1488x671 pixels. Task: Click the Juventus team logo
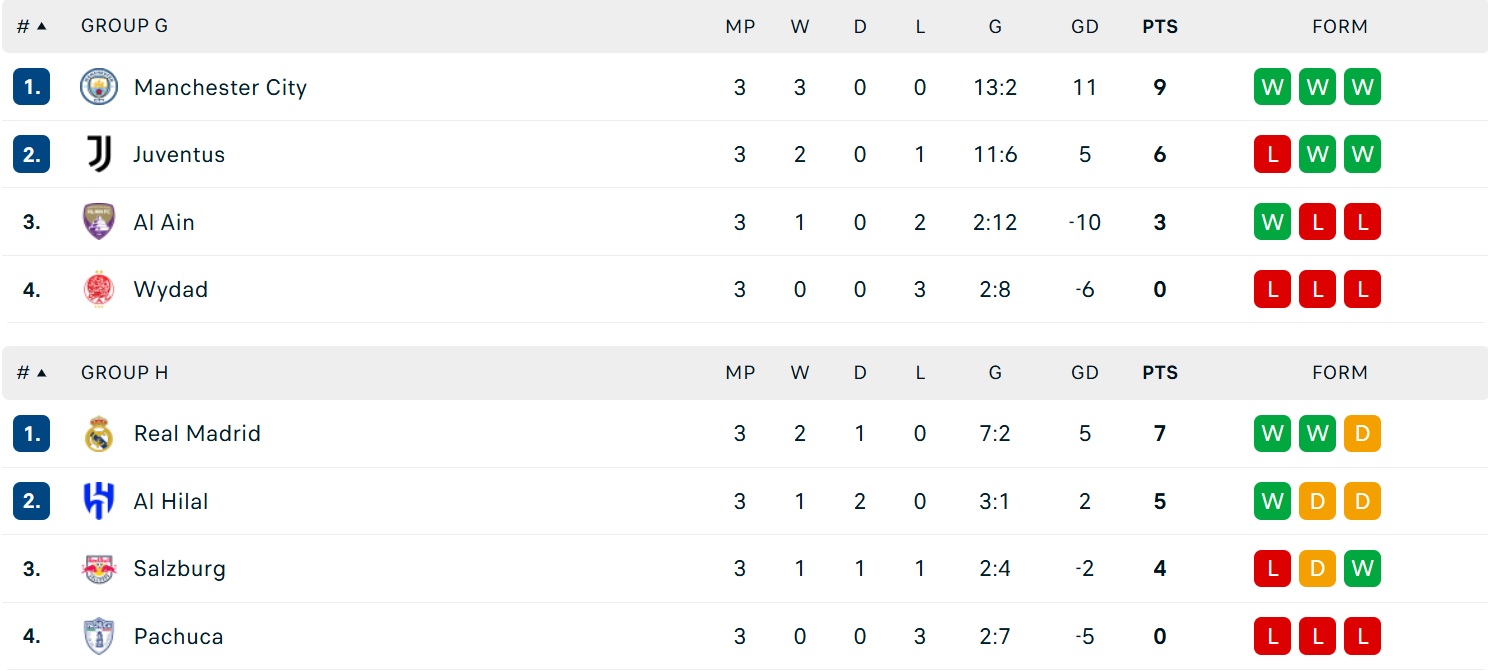click(x=99, y=154)
